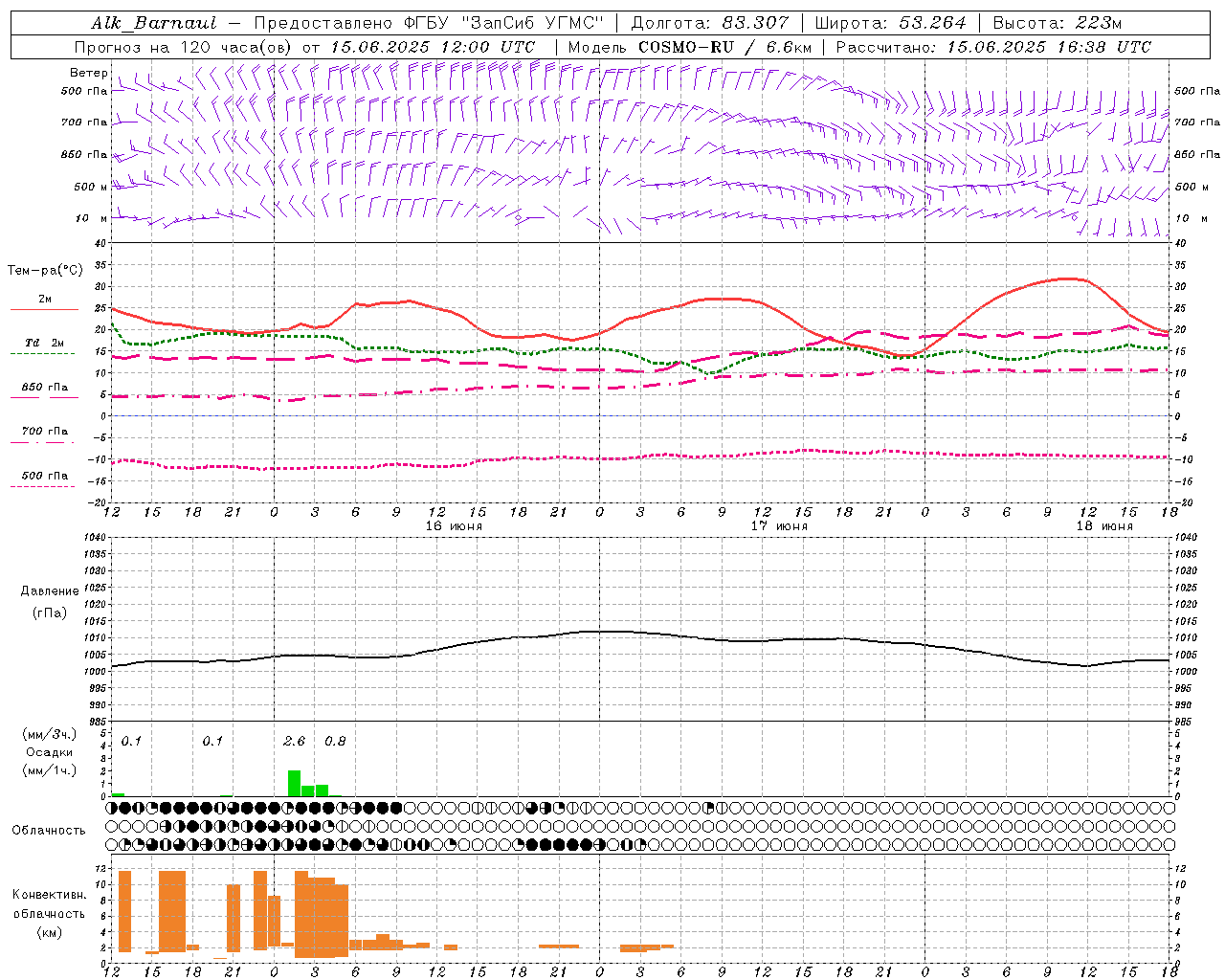Click the (мм/3ч.) precipitation unit label
Image resolution: width=1225 pixels, height=980 pixels.
coord(50,735)
